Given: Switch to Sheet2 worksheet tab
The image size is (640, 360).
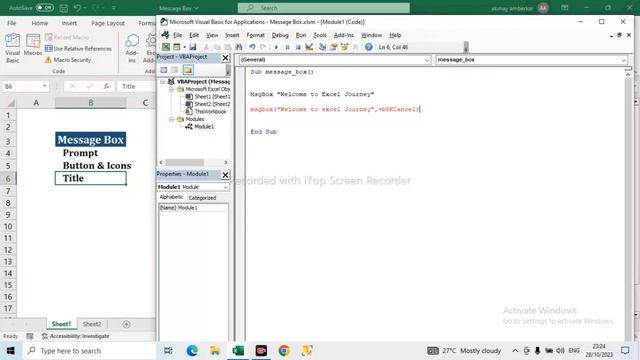Looking at the screenshot, I should pyautogui.click(x=92, y=324).
